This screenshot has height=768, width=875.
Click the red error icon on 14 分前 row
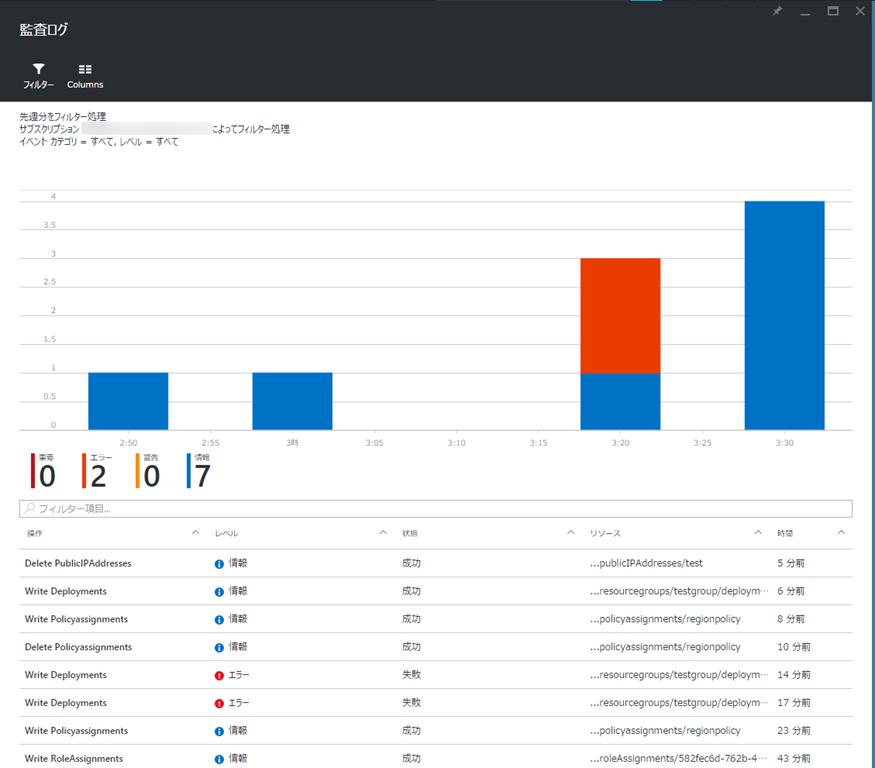(219, 676)
